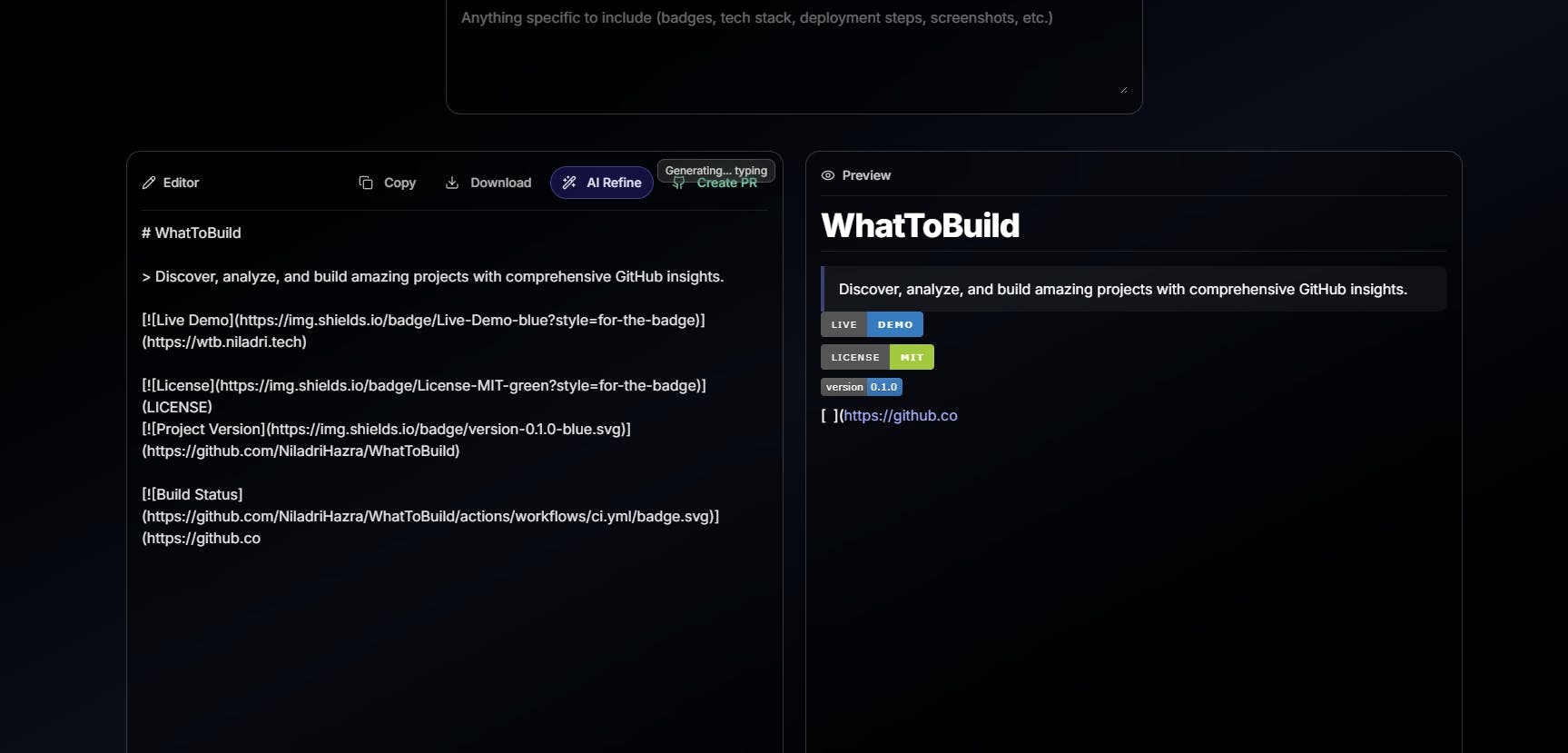Viewport: 1568px width, 753px height.
Task: Click the '[![License]' markdown line in editor
Action: point(424,385)
